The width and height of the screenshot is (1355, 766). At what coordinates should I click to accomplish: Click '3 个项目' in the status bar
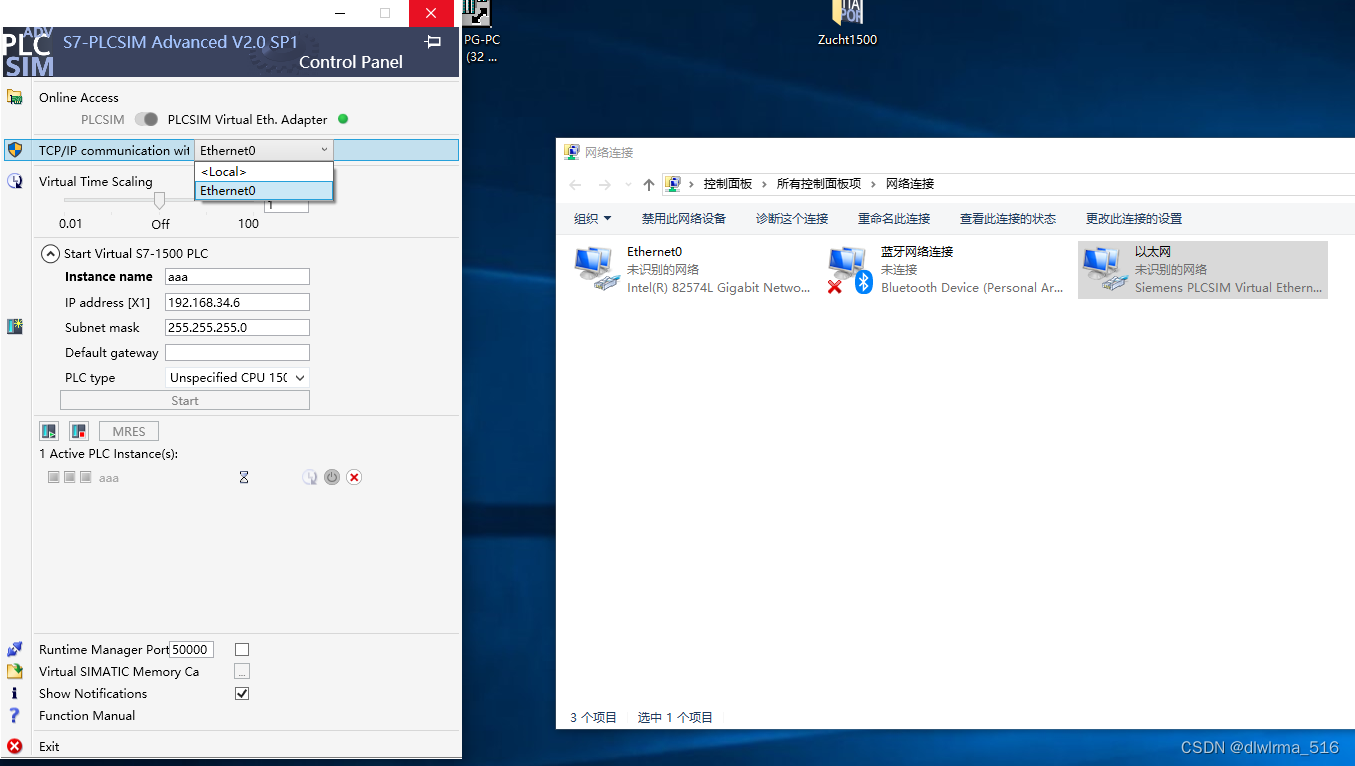click(594, 717)
